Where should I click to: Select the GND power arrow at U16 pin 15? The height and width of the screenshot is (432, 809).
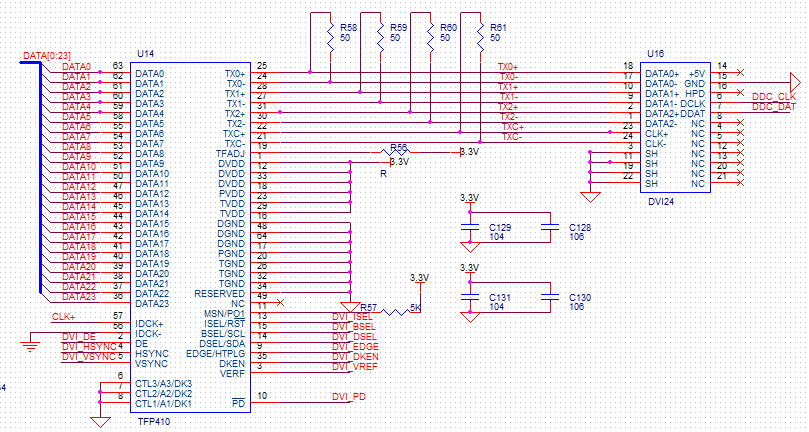[795, 82]
